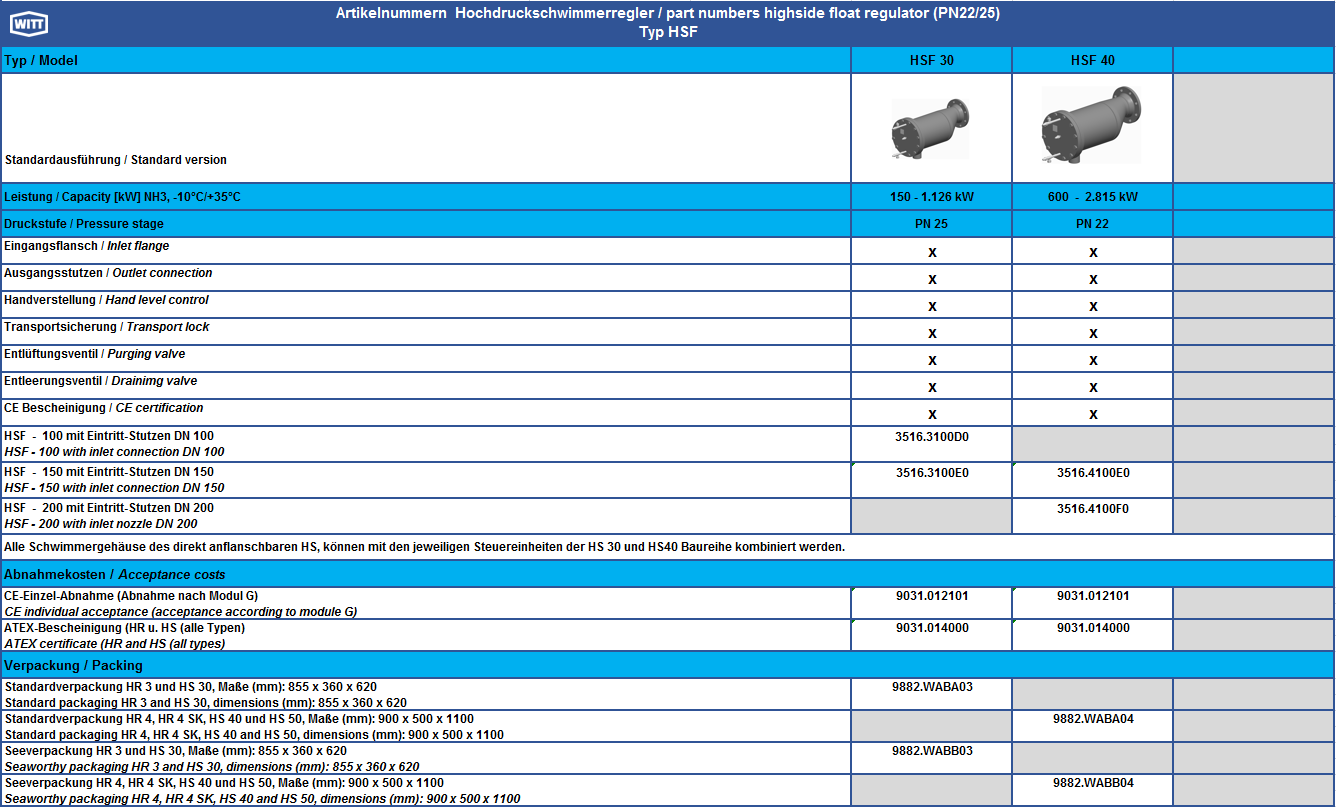Viewport: 1336px width, 807px height.
Task: Click the HSF - 200 inlet nozzle DN 200 row
Action: point(426,516)
